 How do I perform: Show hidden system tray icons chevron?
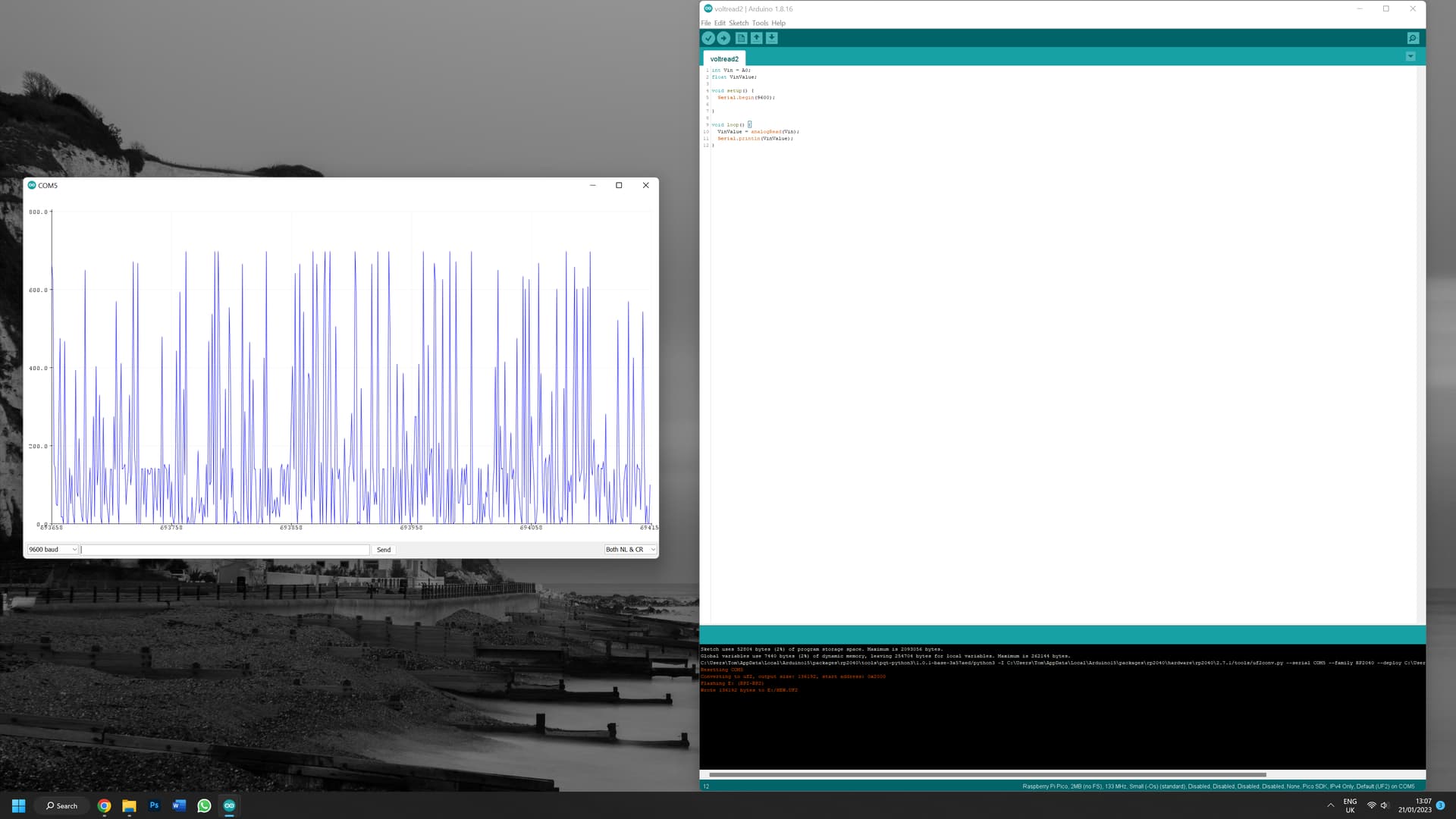point(1330,805)
